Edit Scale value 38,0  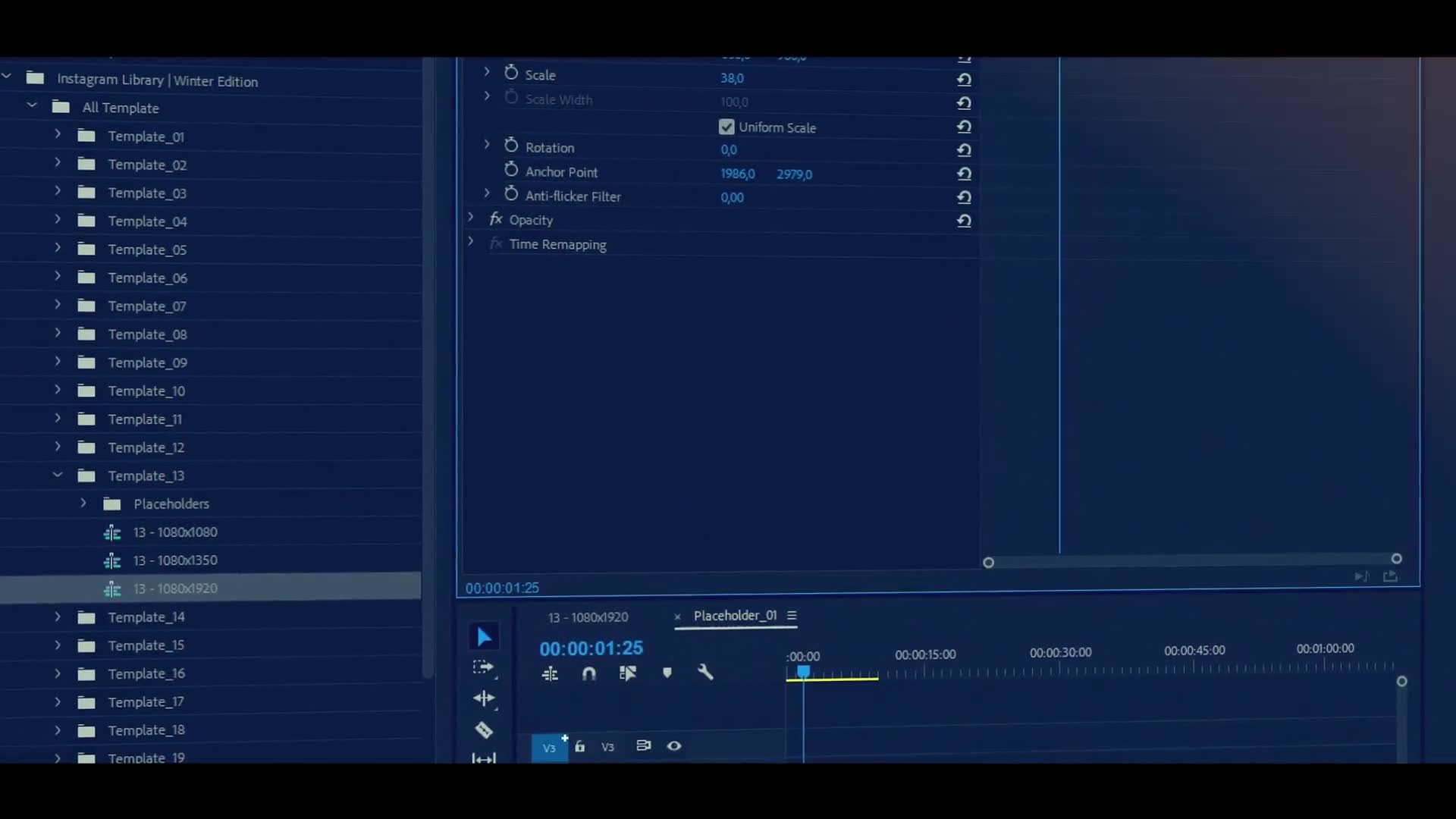coord(732,78)
